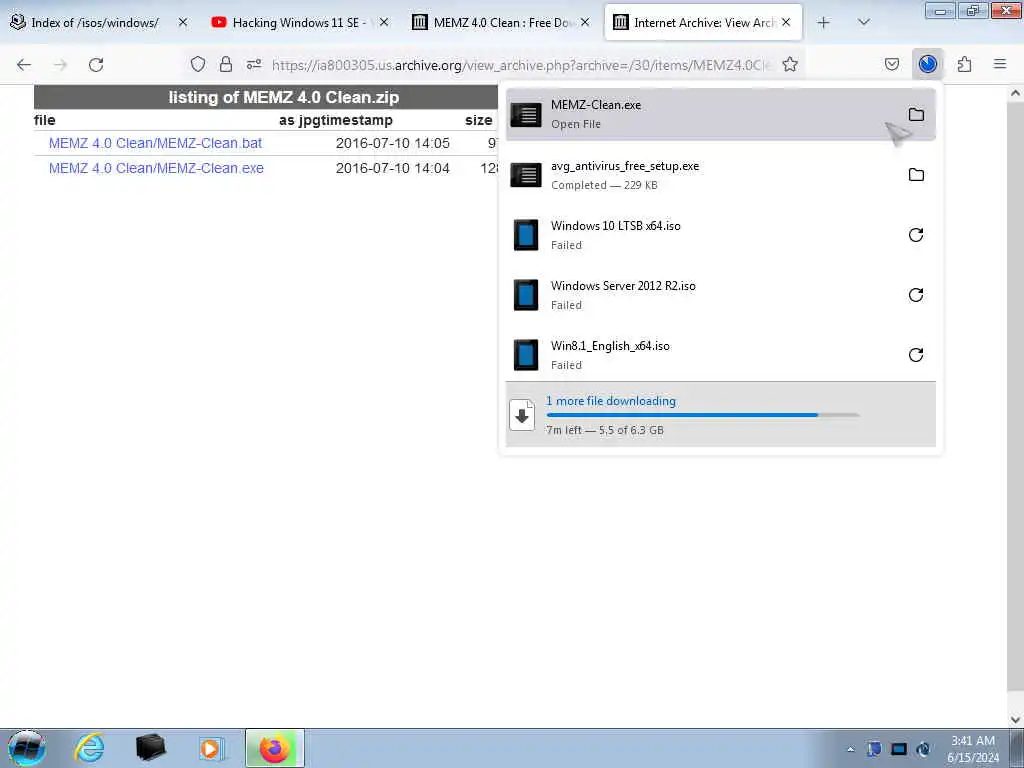
Task: Close the Index of /isos/windows/ tab
Action: pyautogui.click(x=183, y=22)
